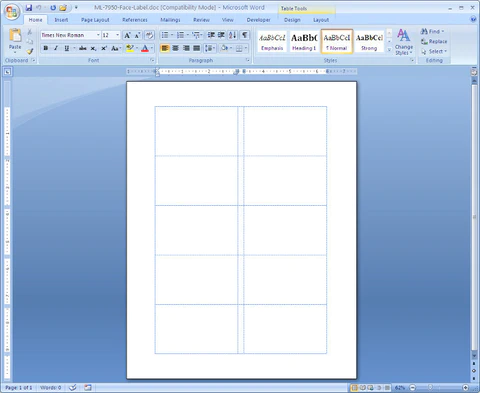This screenshot has width=480, height=393.
Task: Open the font name dropdown
Action: pyautogui.click(x=98, y=35)
